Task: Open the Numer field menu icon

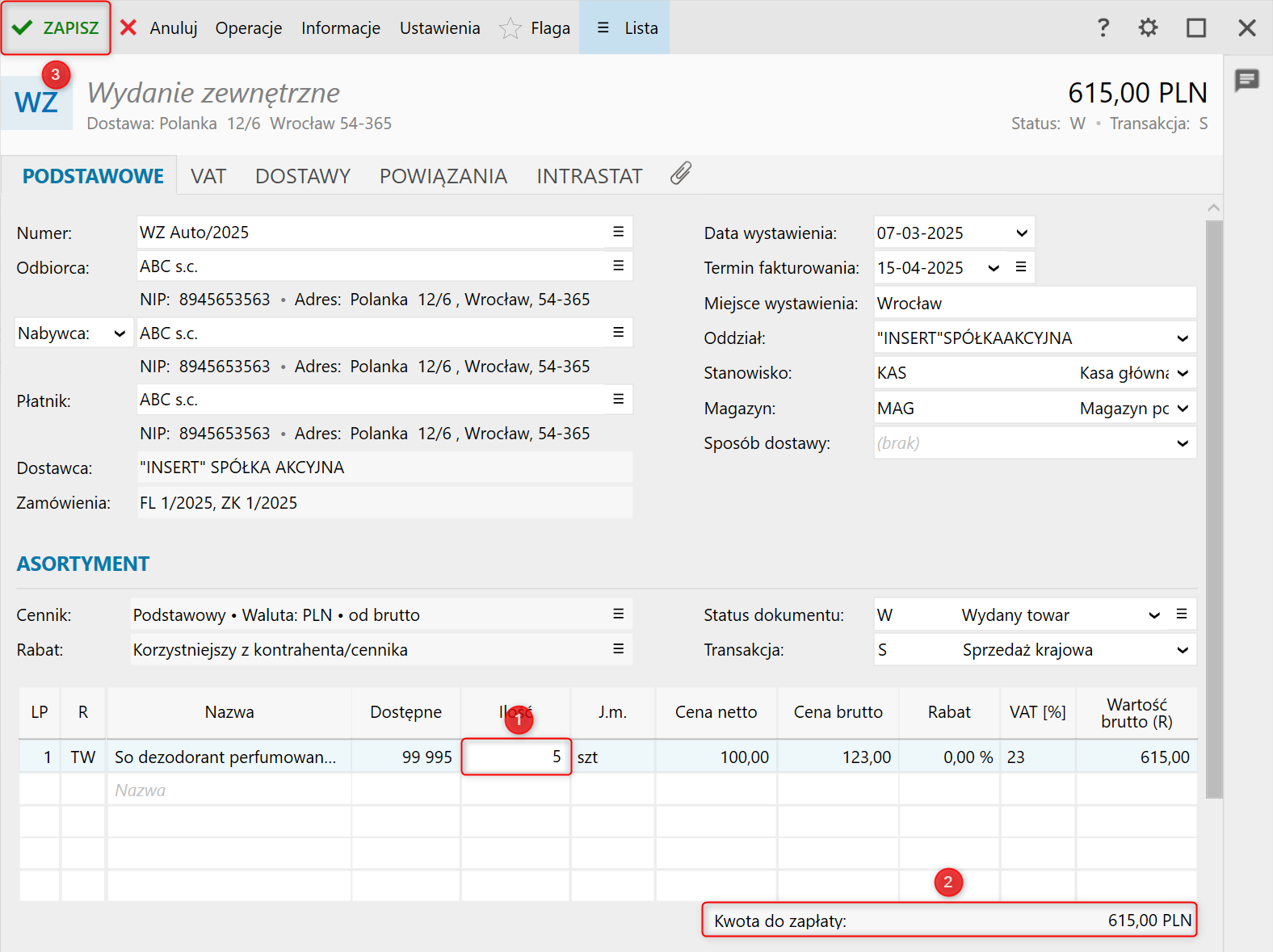Action: [x=618, y=232]
